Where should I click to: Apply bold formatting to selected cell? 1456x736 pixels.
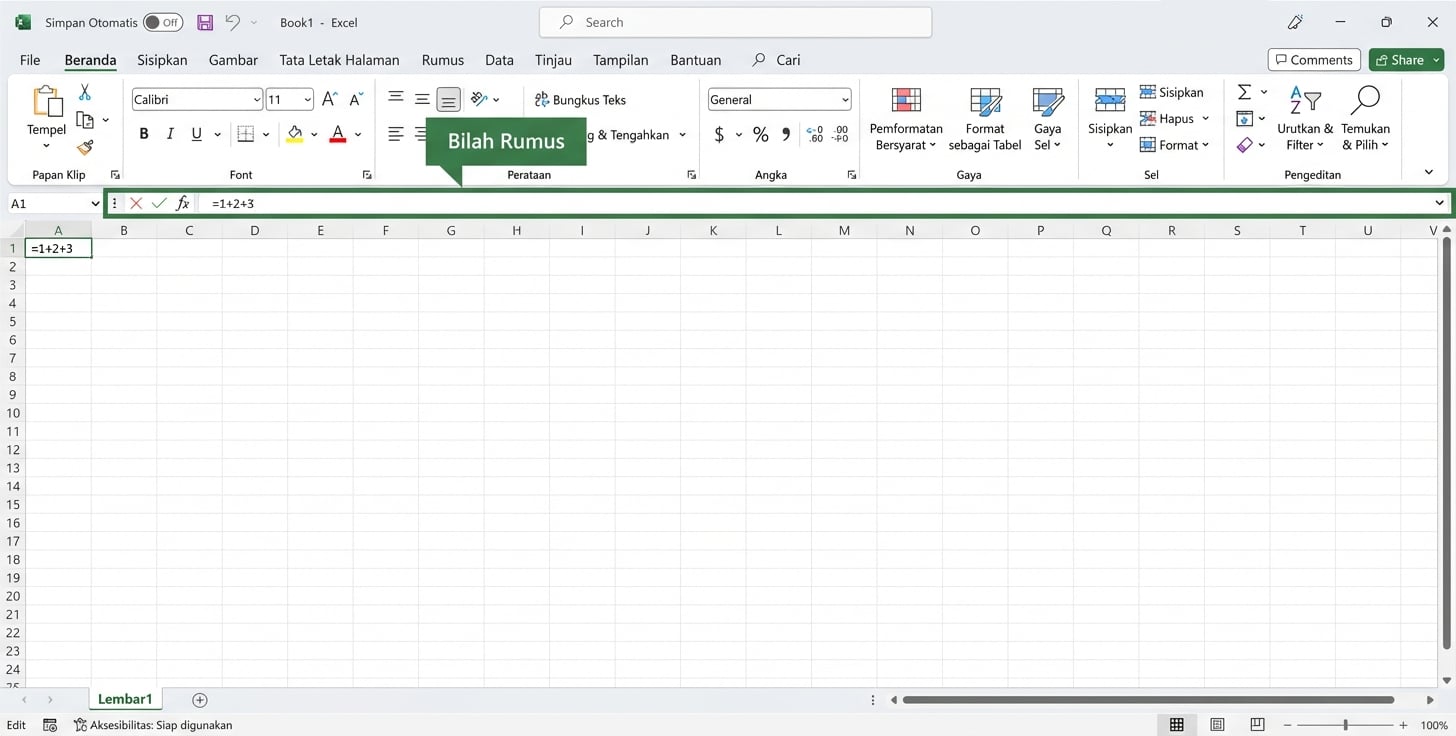pos(143,132)
